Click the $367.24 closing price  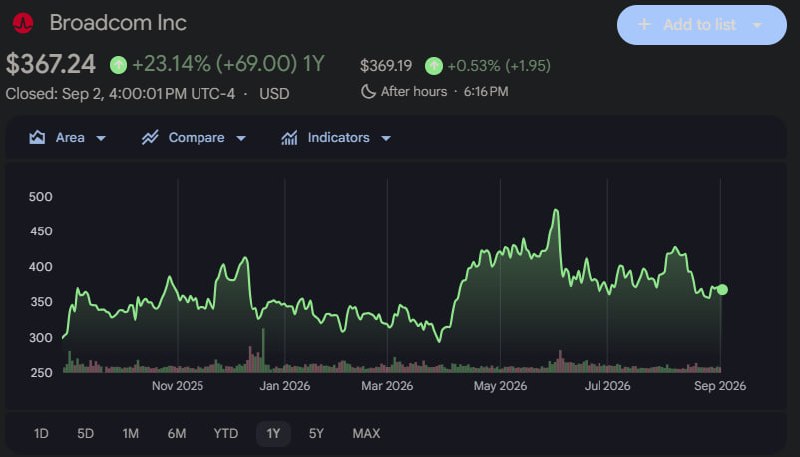point(51,64)
